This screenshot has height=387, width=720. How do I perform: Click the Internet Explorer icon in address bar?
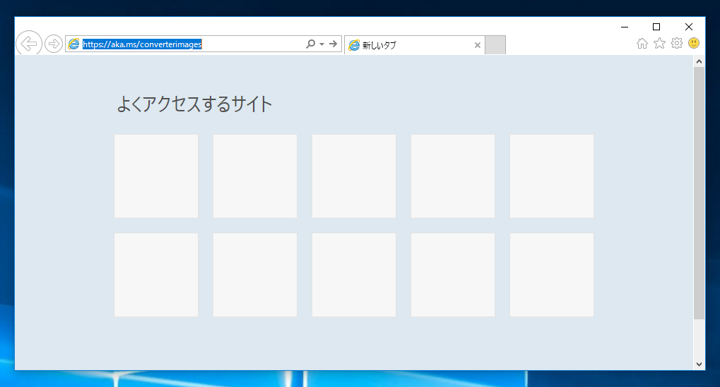(x=73, y=44)
